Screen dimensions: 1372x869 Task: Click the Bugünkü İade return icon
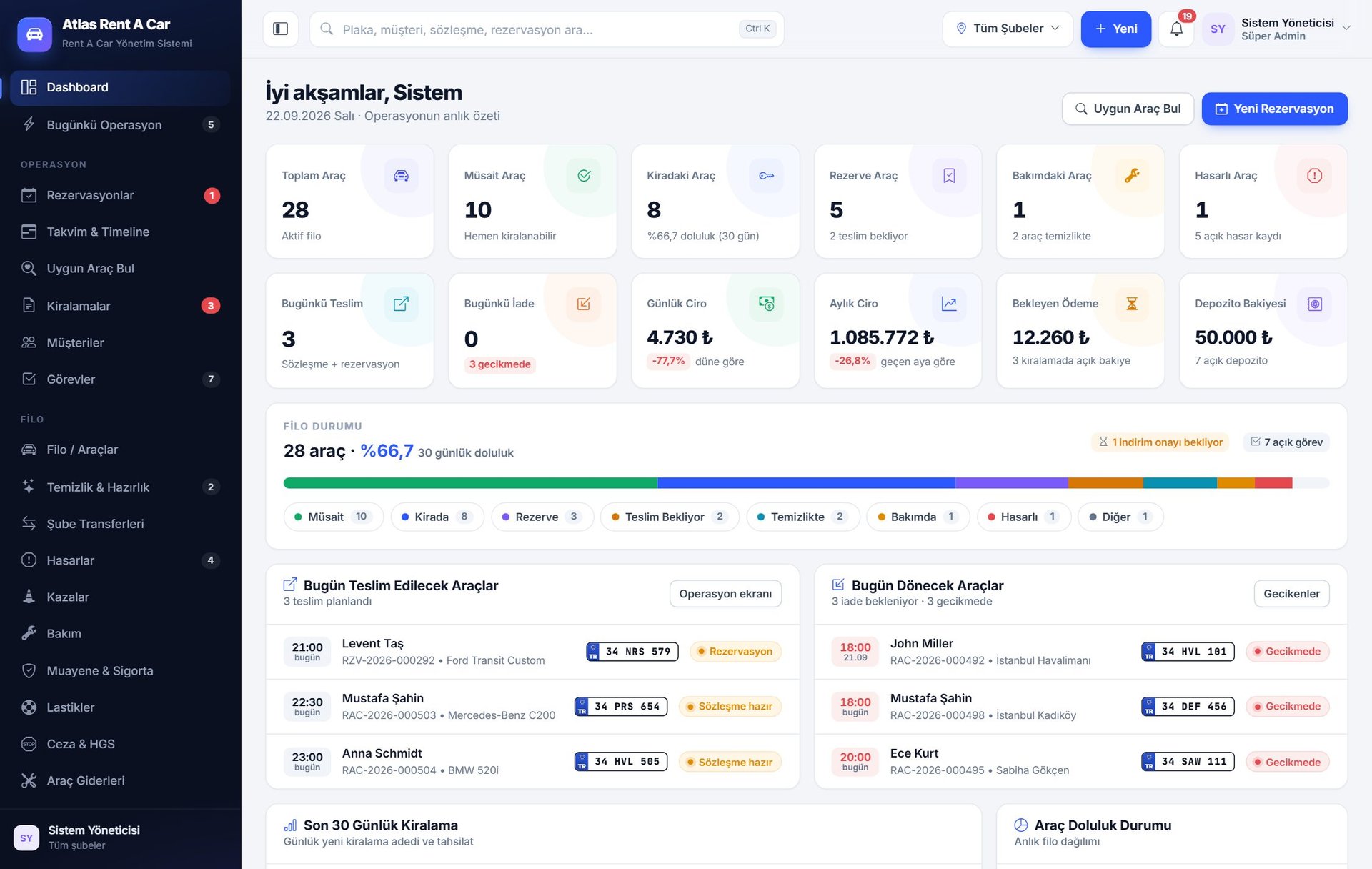[584, 304]
